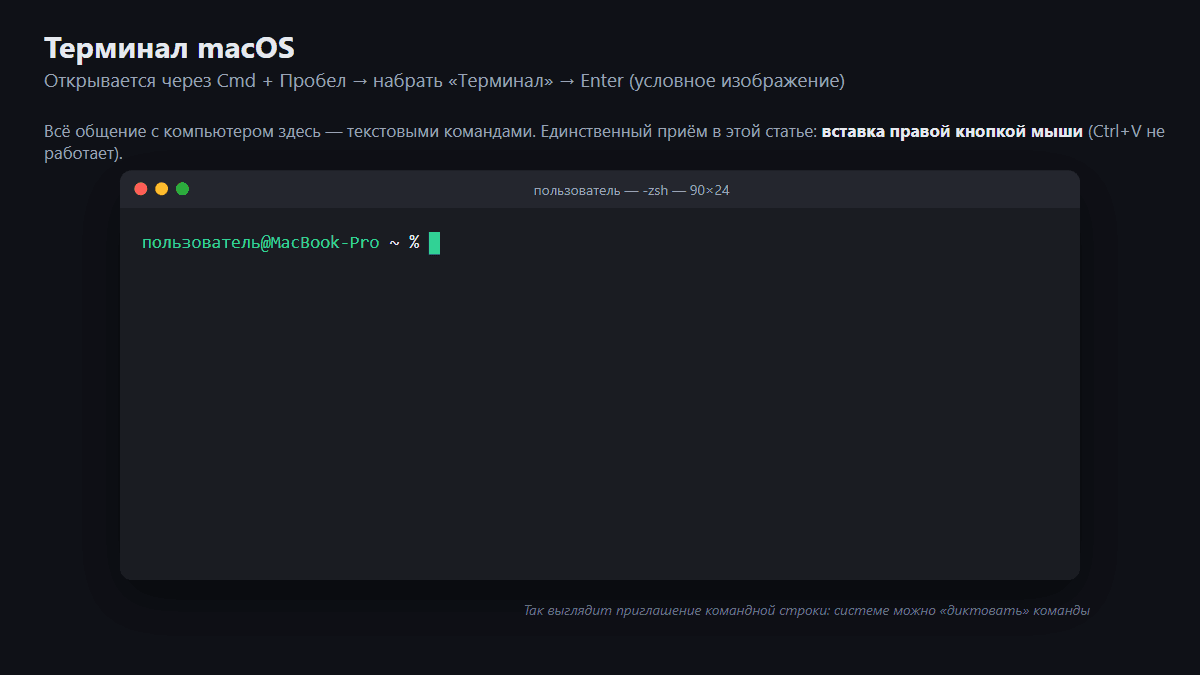Click the prompt text "пользователь@MacBook-Pro"
1200x675 pixels.
[260, 243]
